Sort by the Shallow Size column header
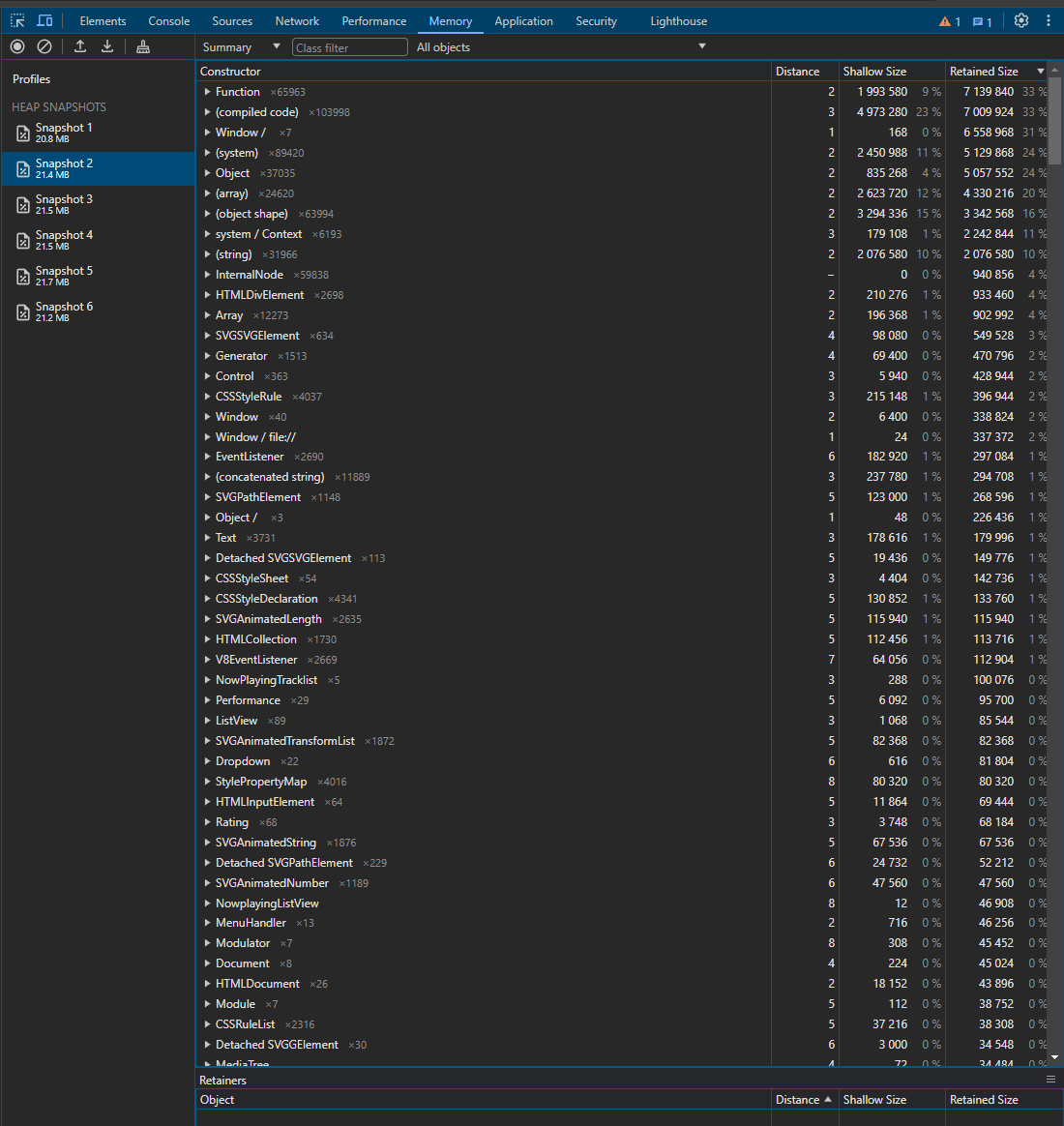 tap(874, 72)
